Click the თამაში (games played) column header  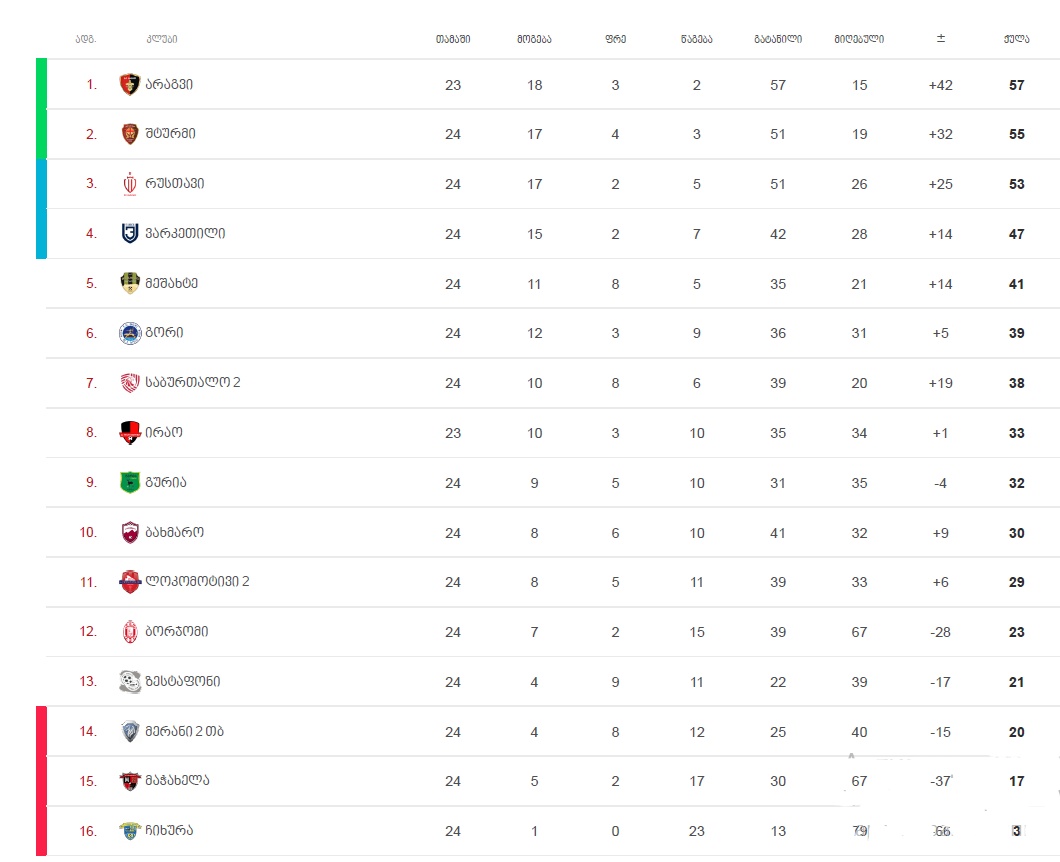pyautogui.click(x=452, y=39)
